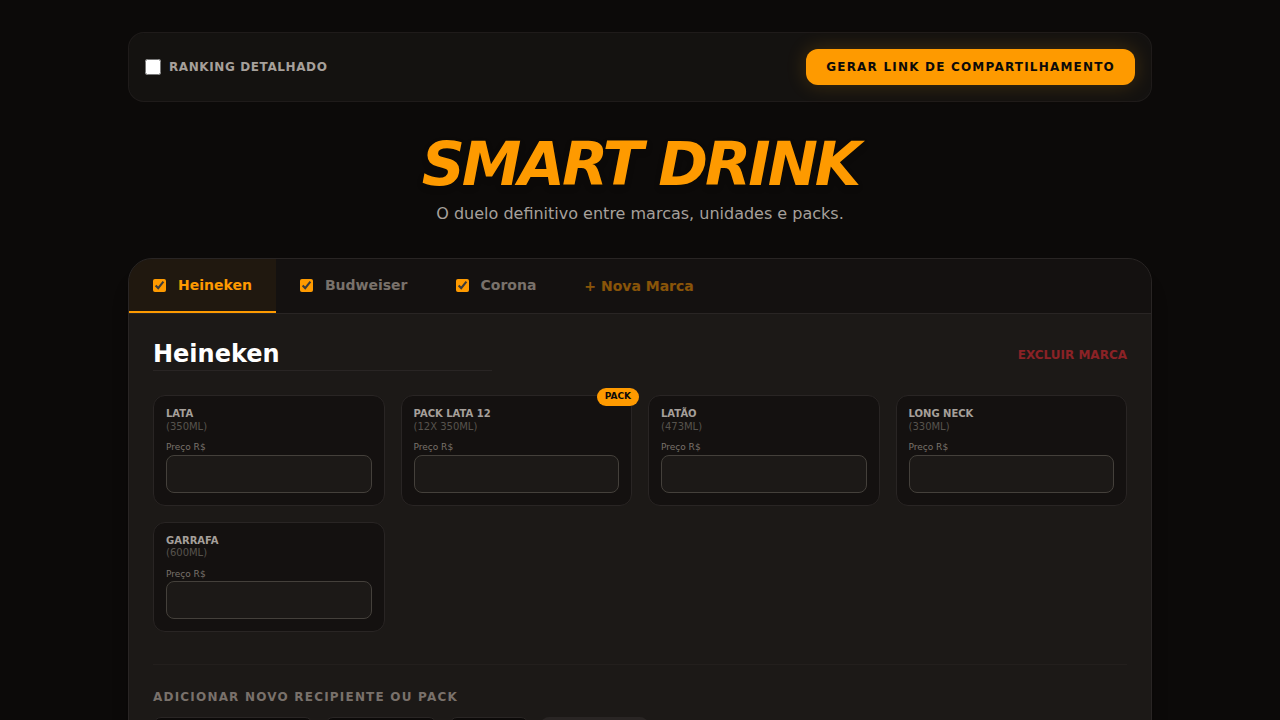
Task: Focus the Pack Lata 12 price input
Action: 516,473
